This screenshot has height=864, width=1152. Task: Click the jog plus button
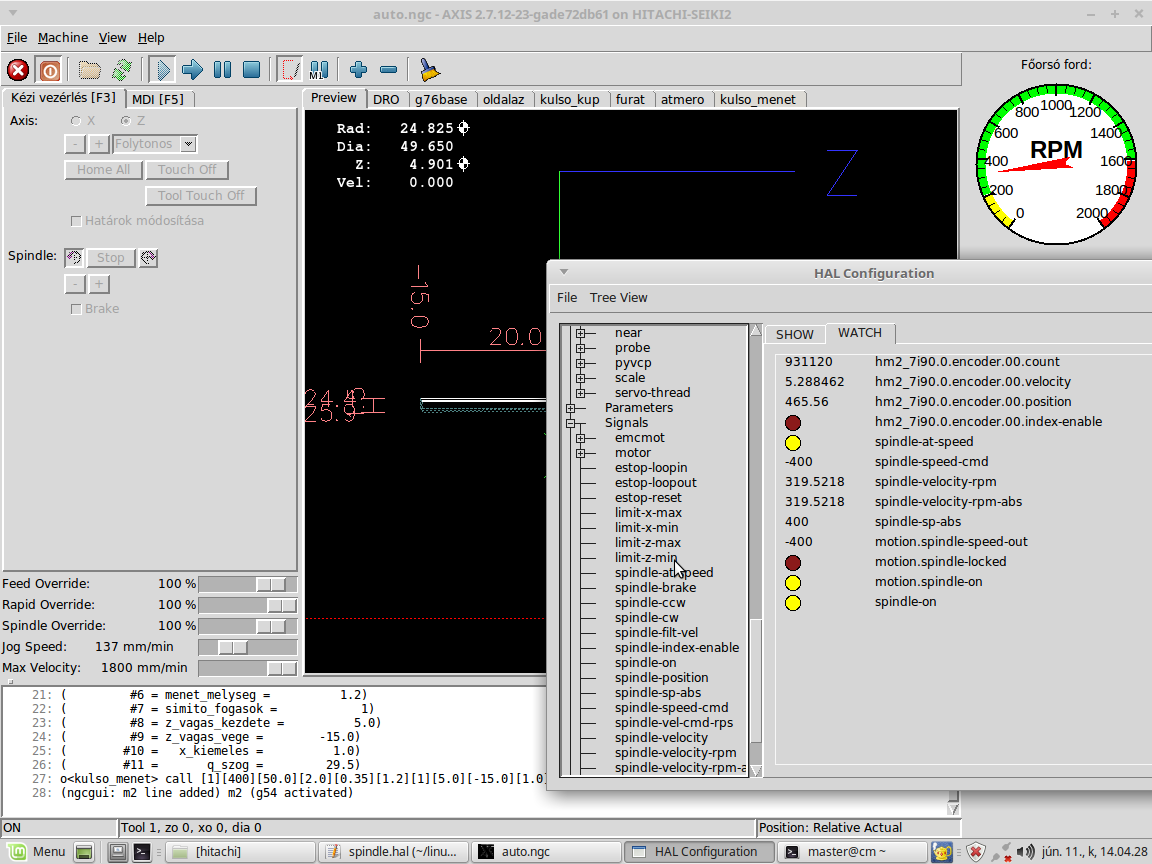(98, 144)
